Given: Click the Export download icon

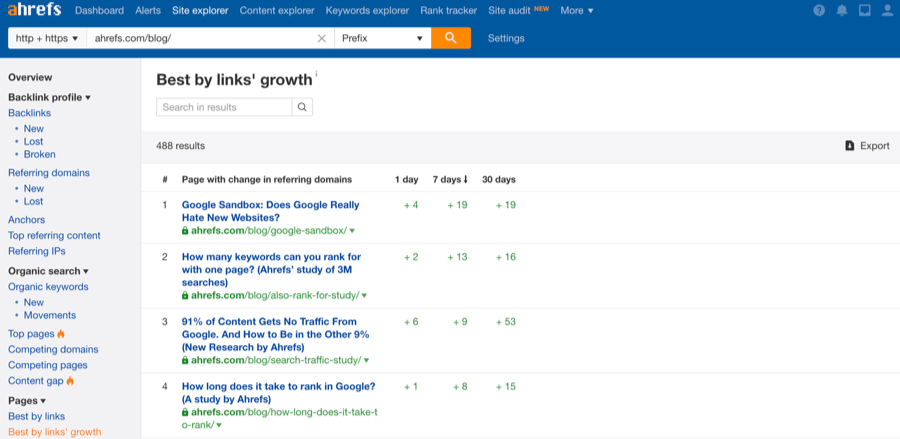Looking at the screenshot, I should (x=849, y=146).
